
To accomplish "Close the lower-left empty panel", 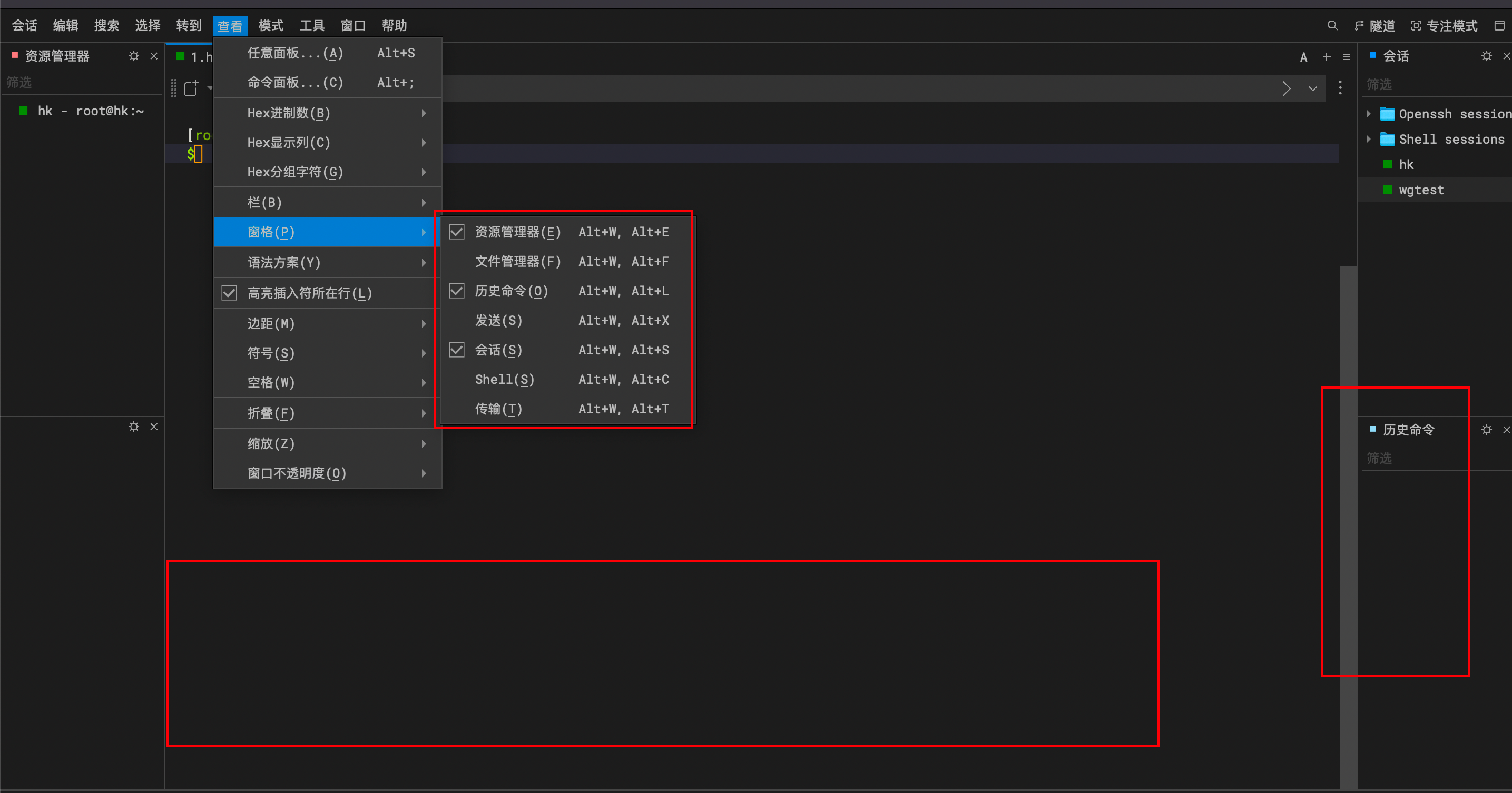I will click(154, 427).
